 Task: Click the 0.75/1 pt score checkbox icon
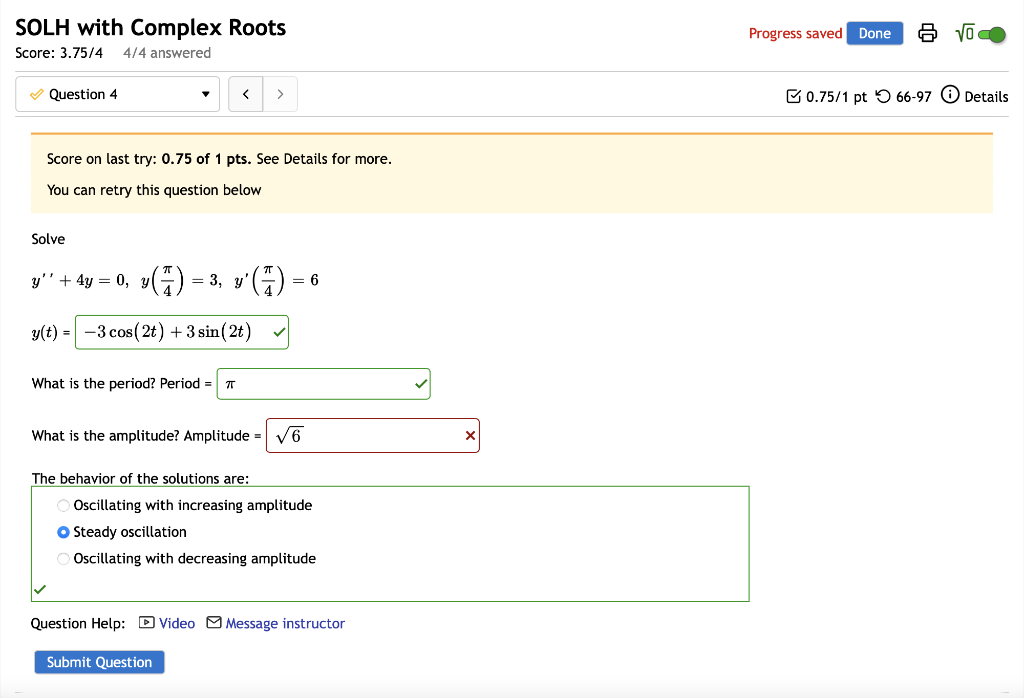pos(793,97)
